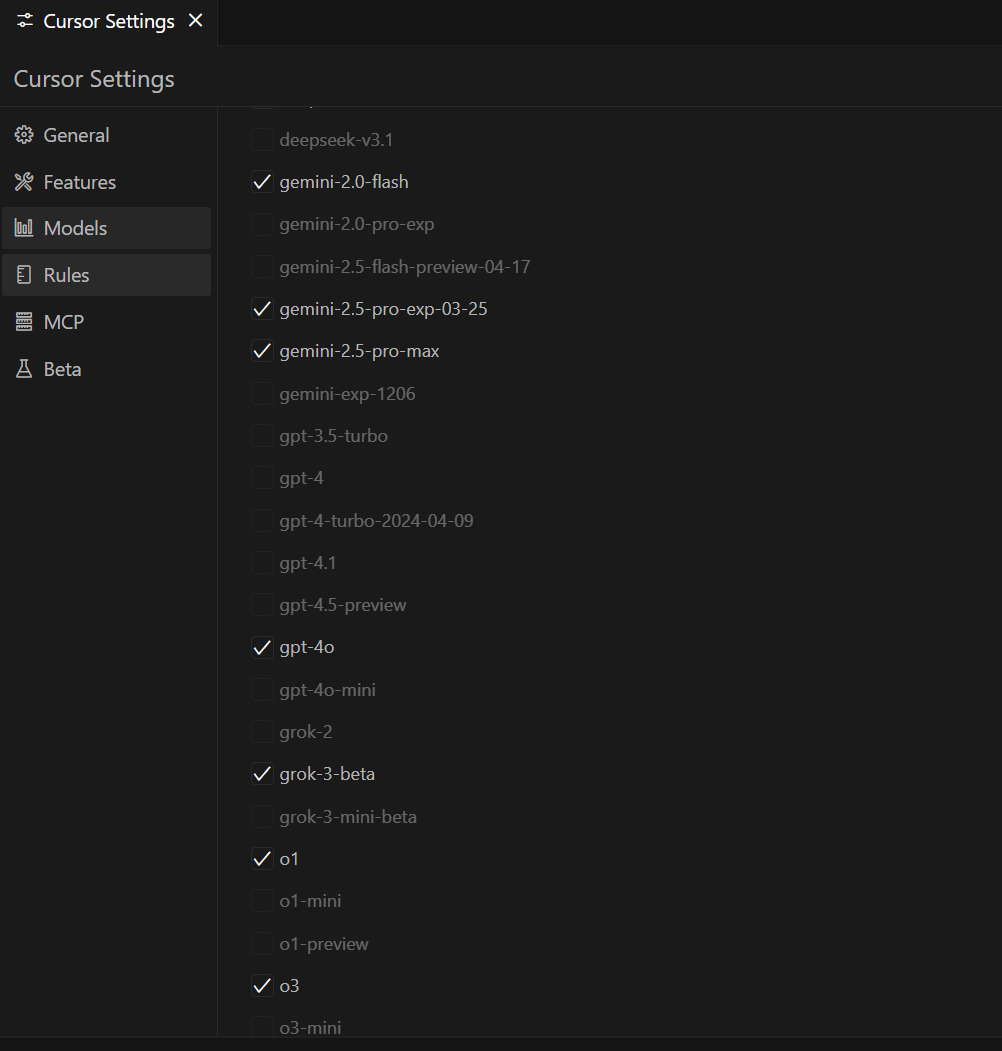Click the Rules book icon

[x=24, y=275]
